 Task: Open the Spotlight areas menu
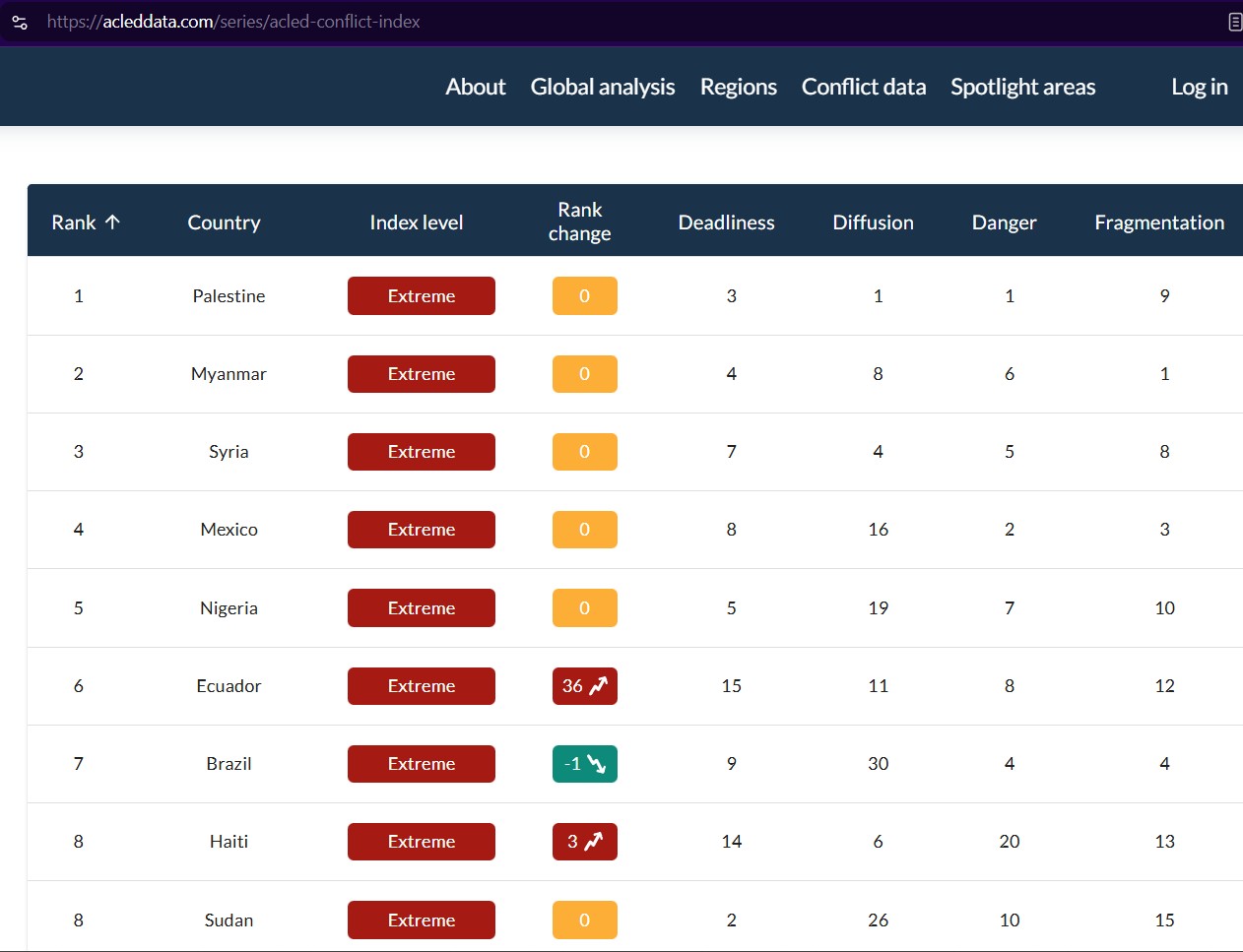[x=1023, y=87]
